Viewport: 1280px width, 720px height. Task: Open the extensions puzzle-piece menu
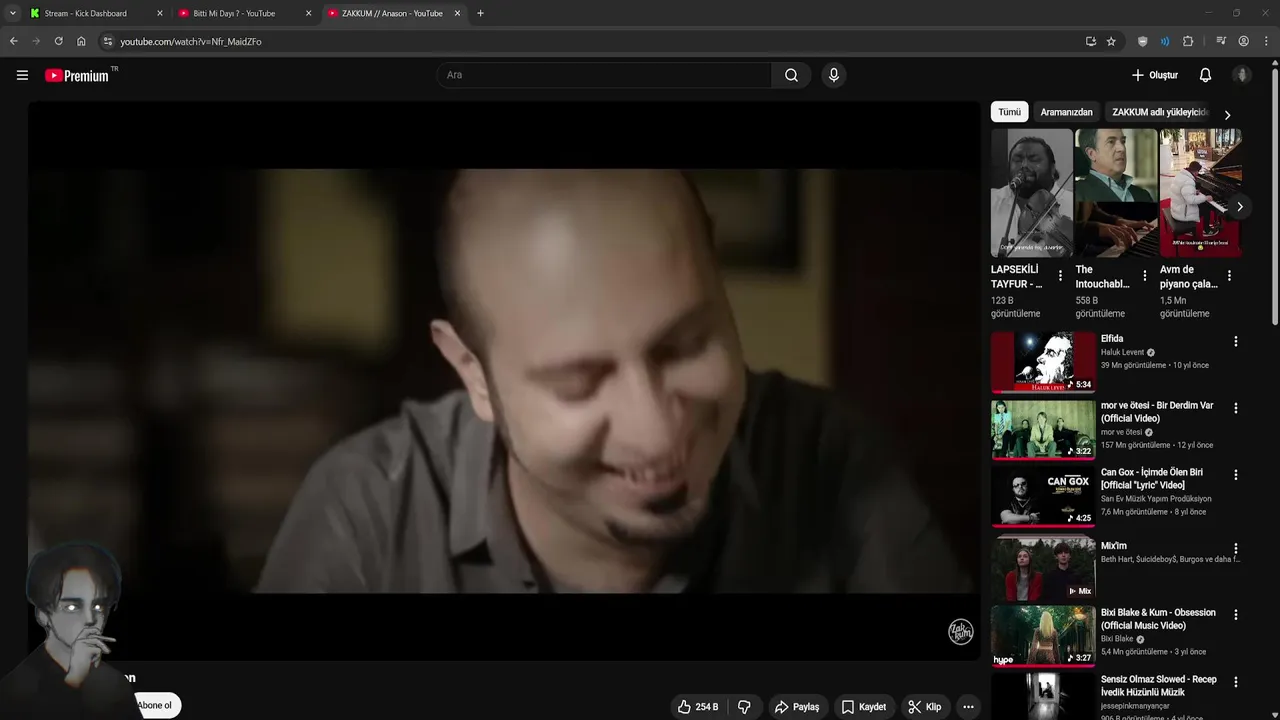coord(1188,41)
